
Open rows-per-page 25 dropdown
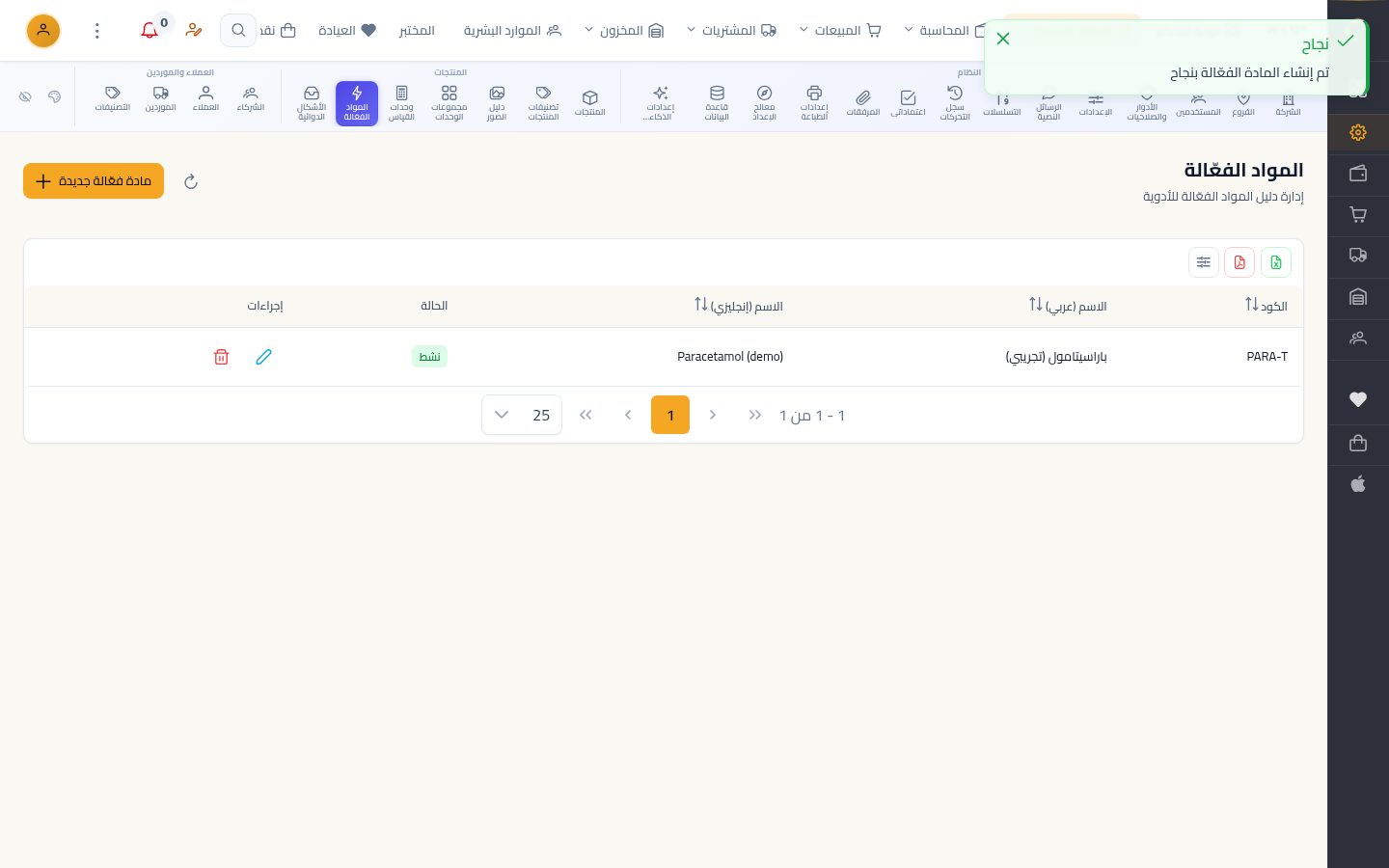[x=522, y=416]
